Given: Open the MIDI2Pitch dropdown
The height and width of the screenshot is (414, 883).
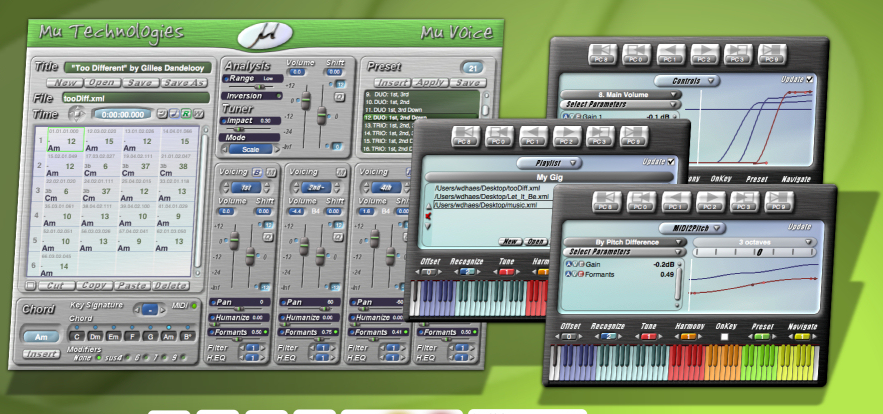Looking at the screenshot, I should tap(692, 228).
